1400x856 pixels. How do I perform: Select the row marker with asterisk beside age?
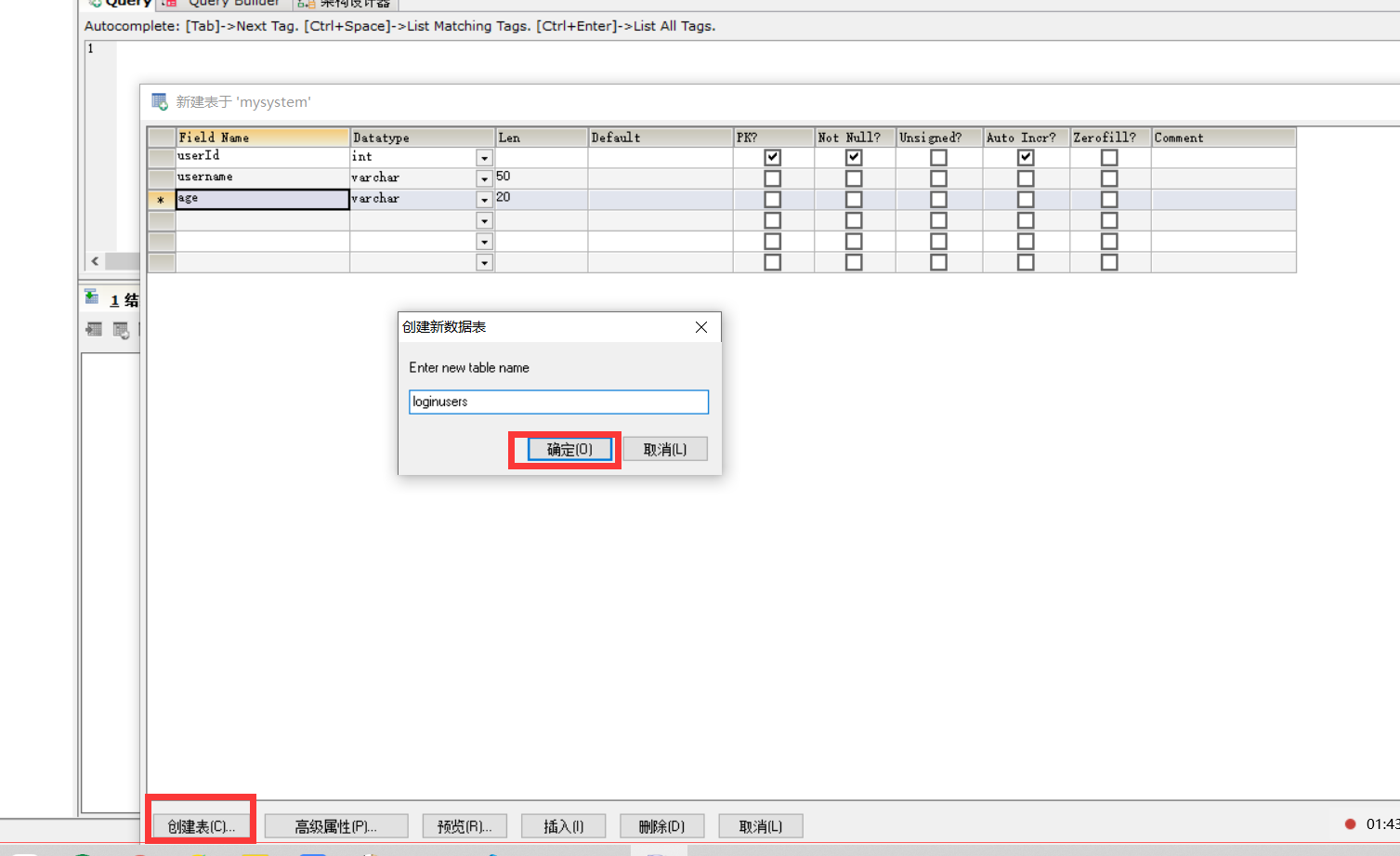click(162, 200)
